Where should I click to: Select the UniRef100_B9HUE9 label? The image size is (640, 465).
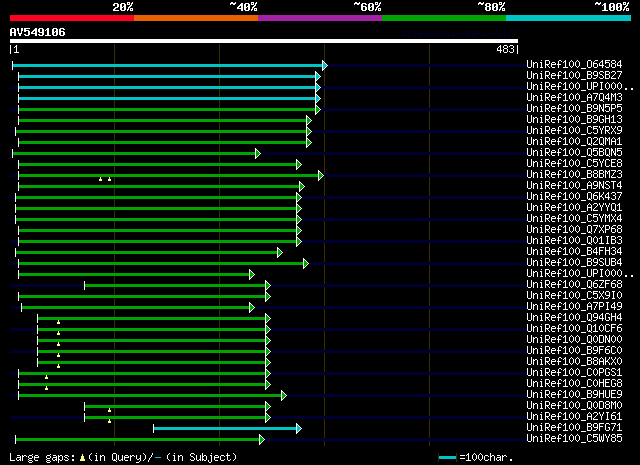pyautogui.click(x=574, y=395)
